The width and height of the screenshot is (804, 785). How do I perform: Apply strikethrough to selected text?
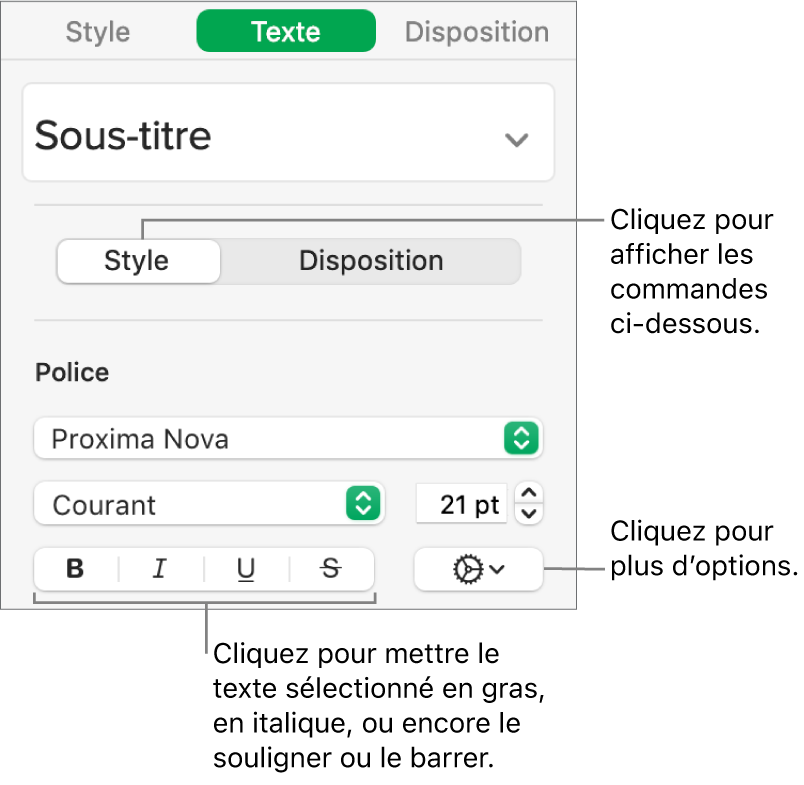pyautogui.click(x=331, y=569)
